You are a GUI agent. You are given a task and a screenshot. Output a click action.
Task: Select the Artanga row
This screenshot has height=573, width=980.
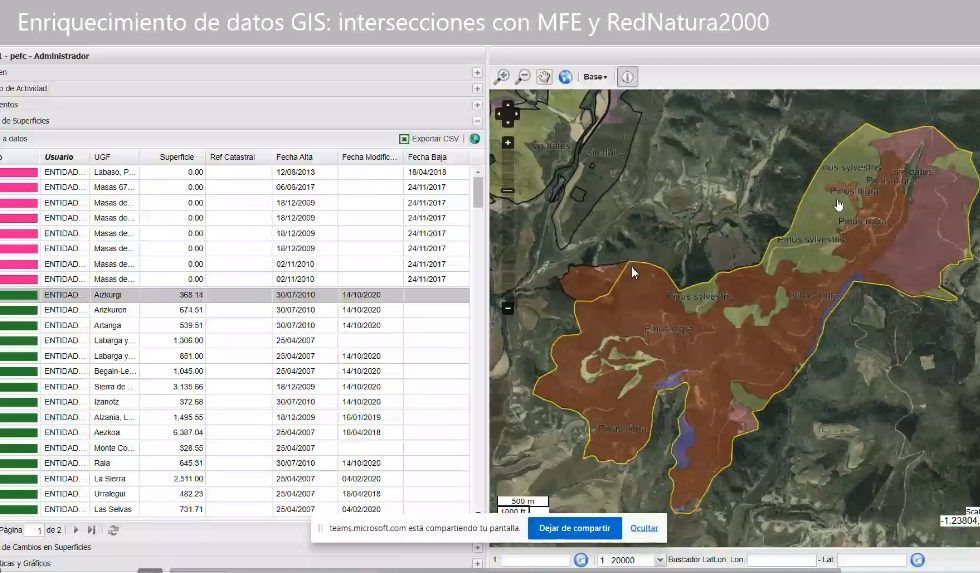point(234,326)
